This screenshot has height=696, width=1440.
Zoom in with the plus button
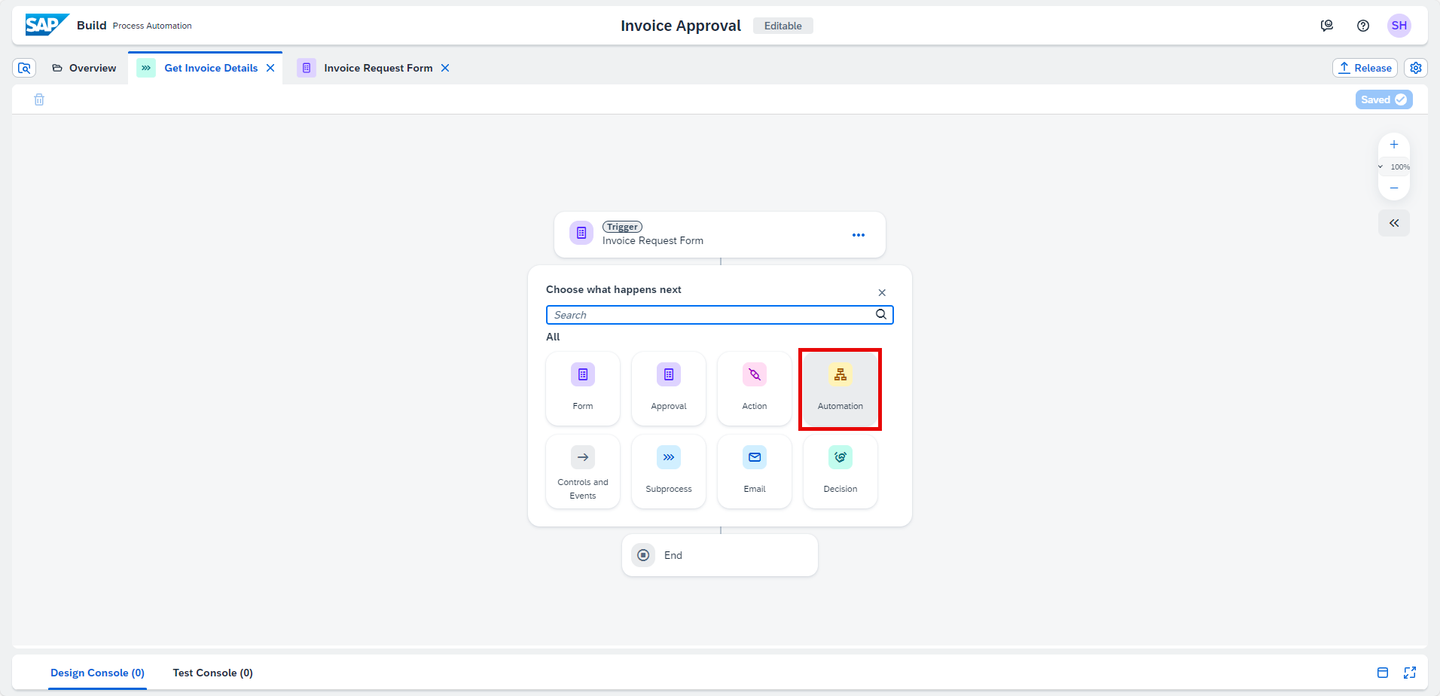[1394, 145]
